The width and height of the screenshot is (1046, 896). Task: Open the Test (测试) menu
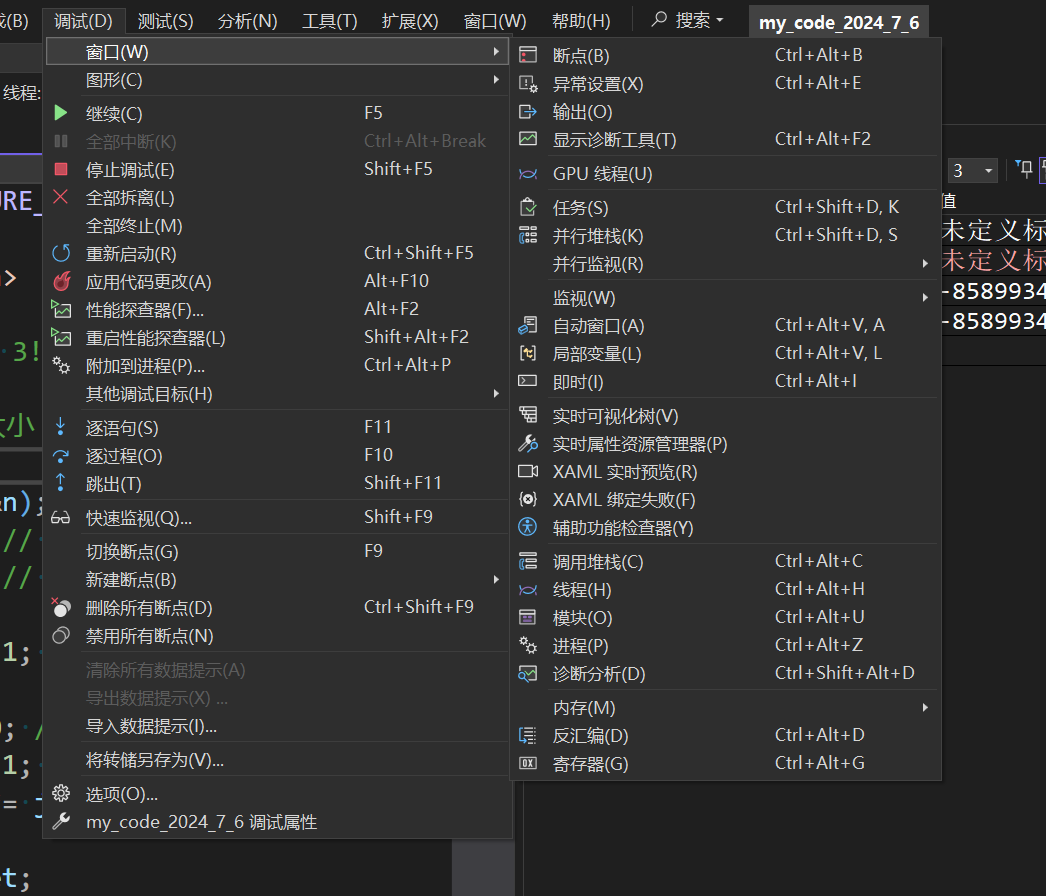[165, 21]
